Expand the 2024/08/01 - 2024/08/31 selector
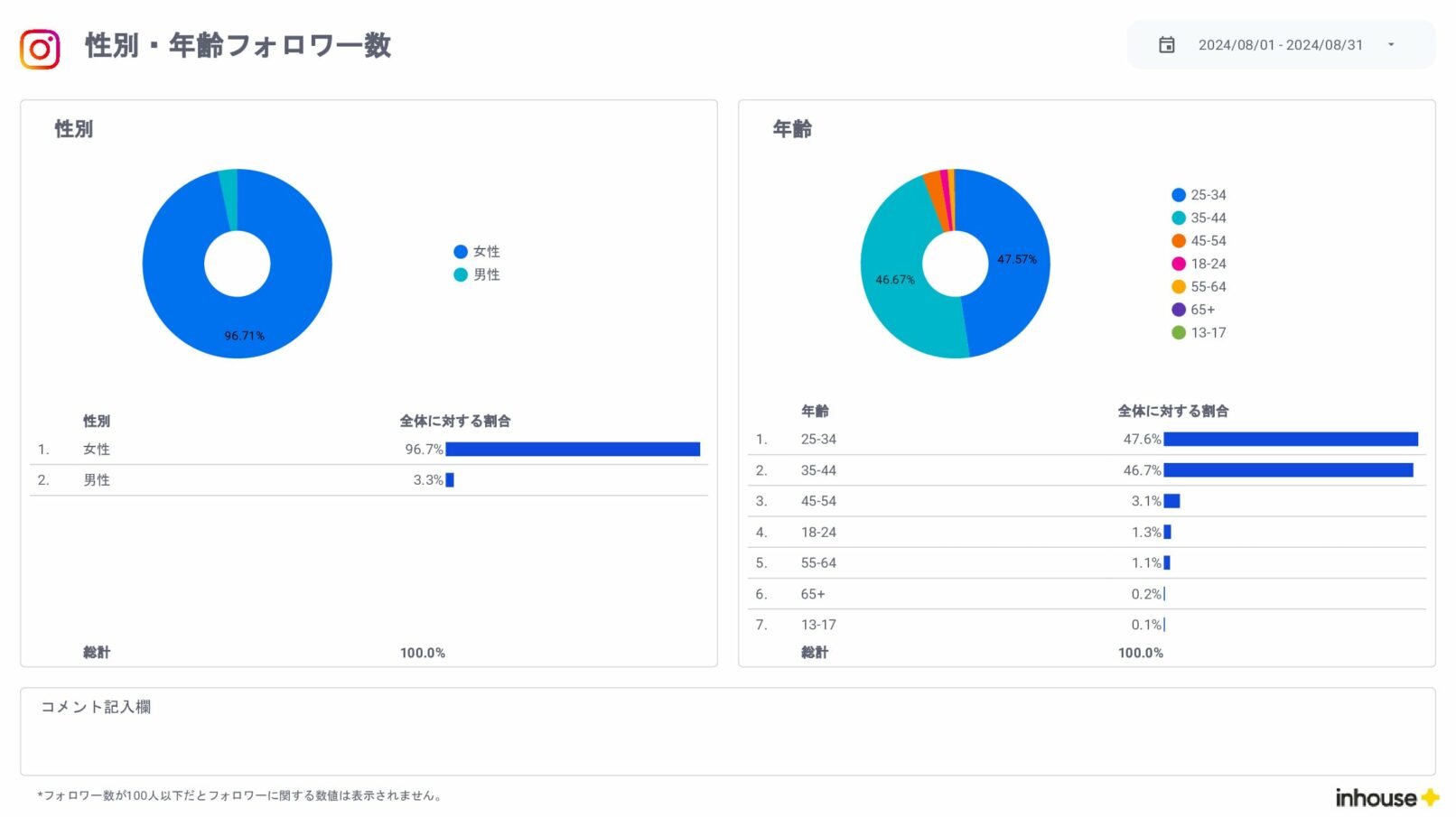 (1283, 44)
